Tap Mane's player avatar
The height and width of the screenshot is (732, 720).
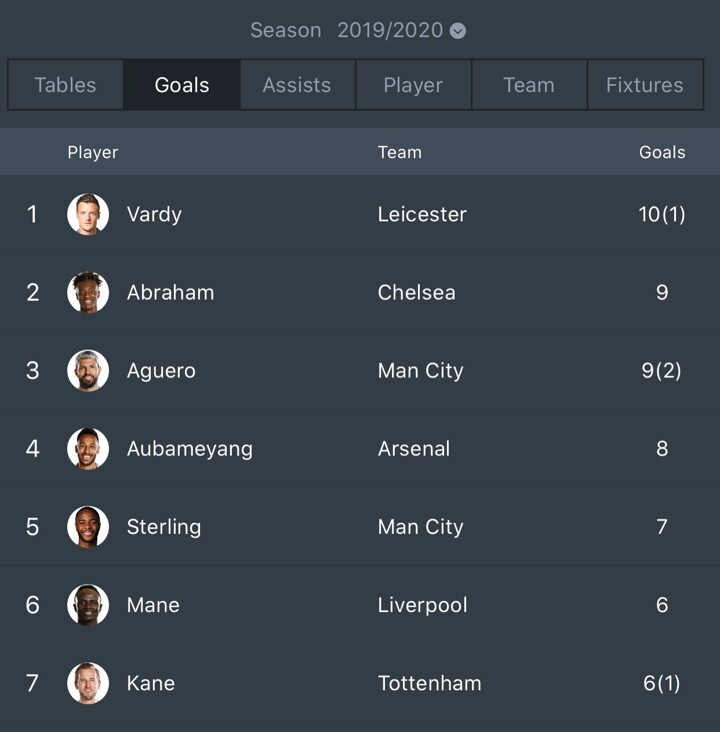88,605
